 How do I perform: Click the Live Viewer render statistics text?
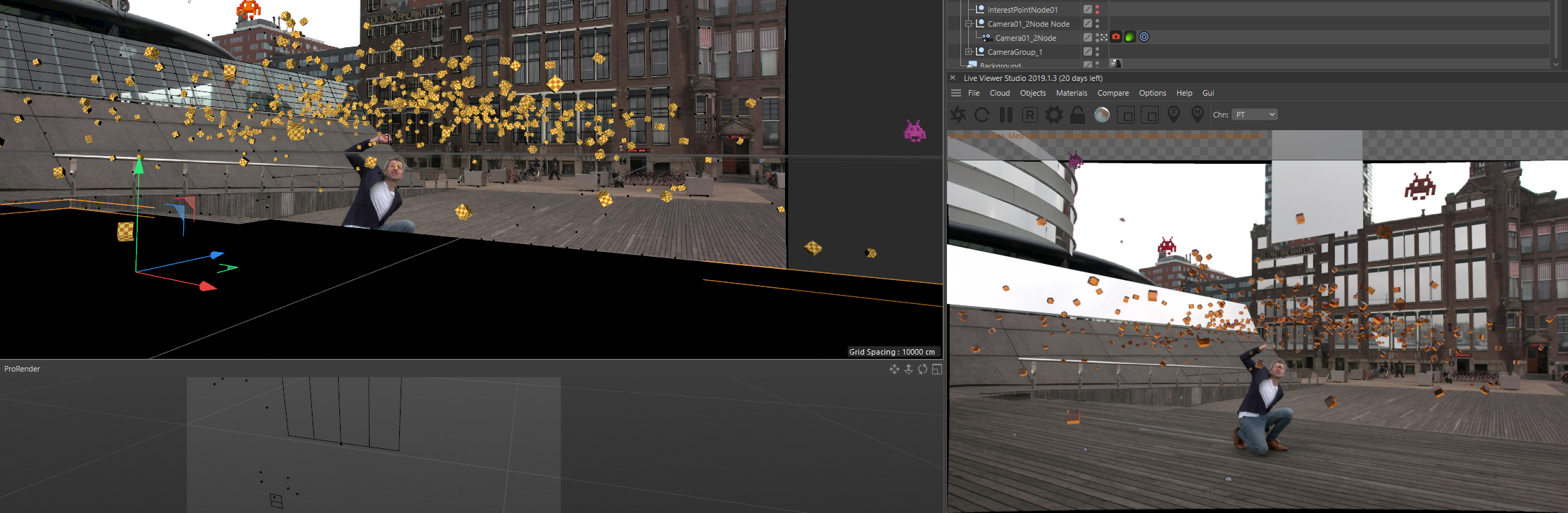1105,136
